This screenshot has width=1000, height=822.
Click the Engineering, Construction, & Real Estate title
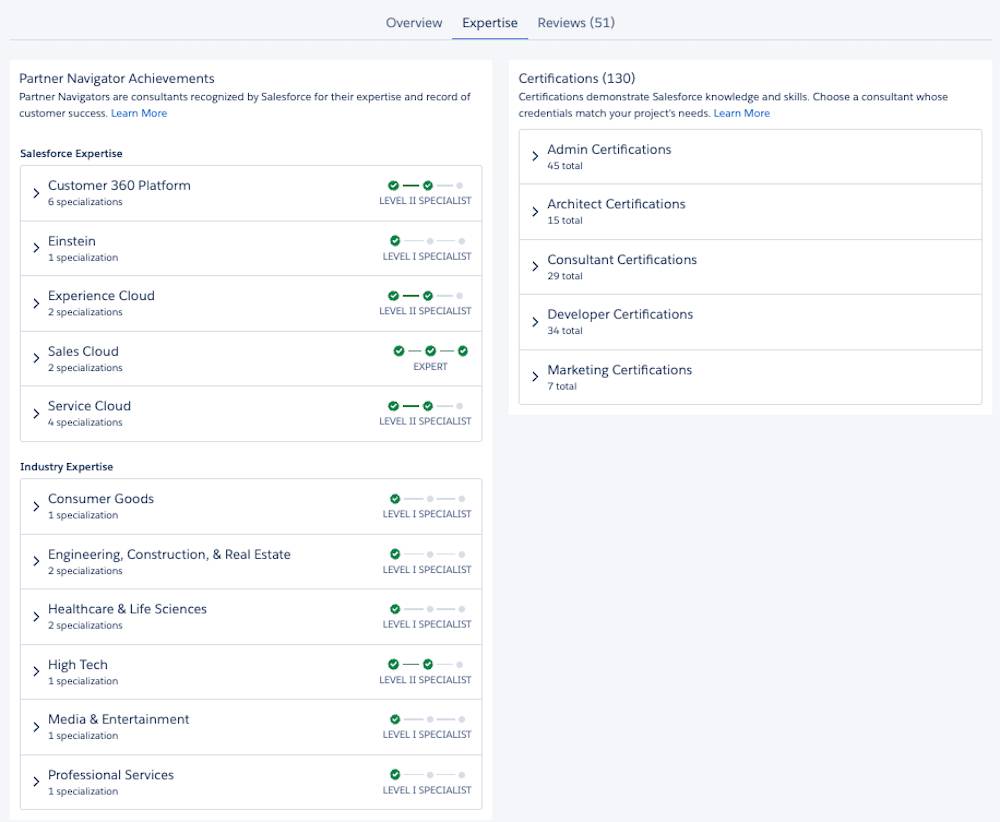[x=169, y=555]
